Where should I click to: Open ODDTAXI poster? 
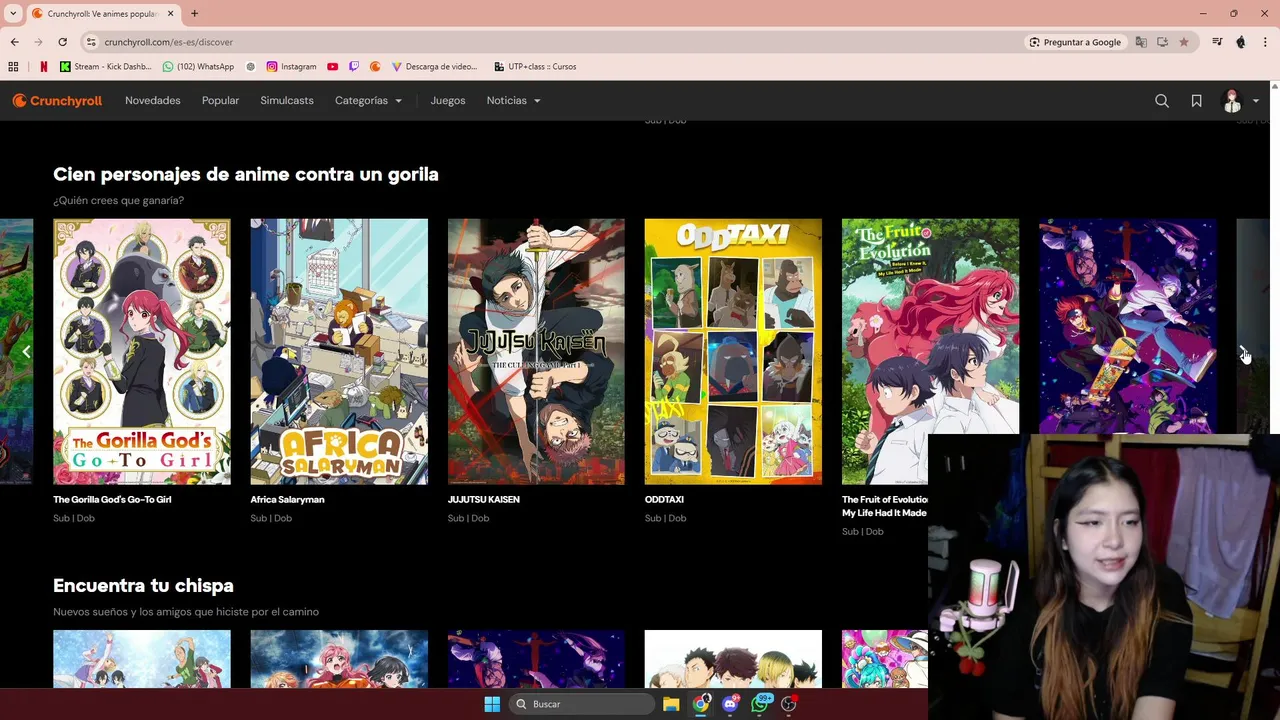point(733,352)
